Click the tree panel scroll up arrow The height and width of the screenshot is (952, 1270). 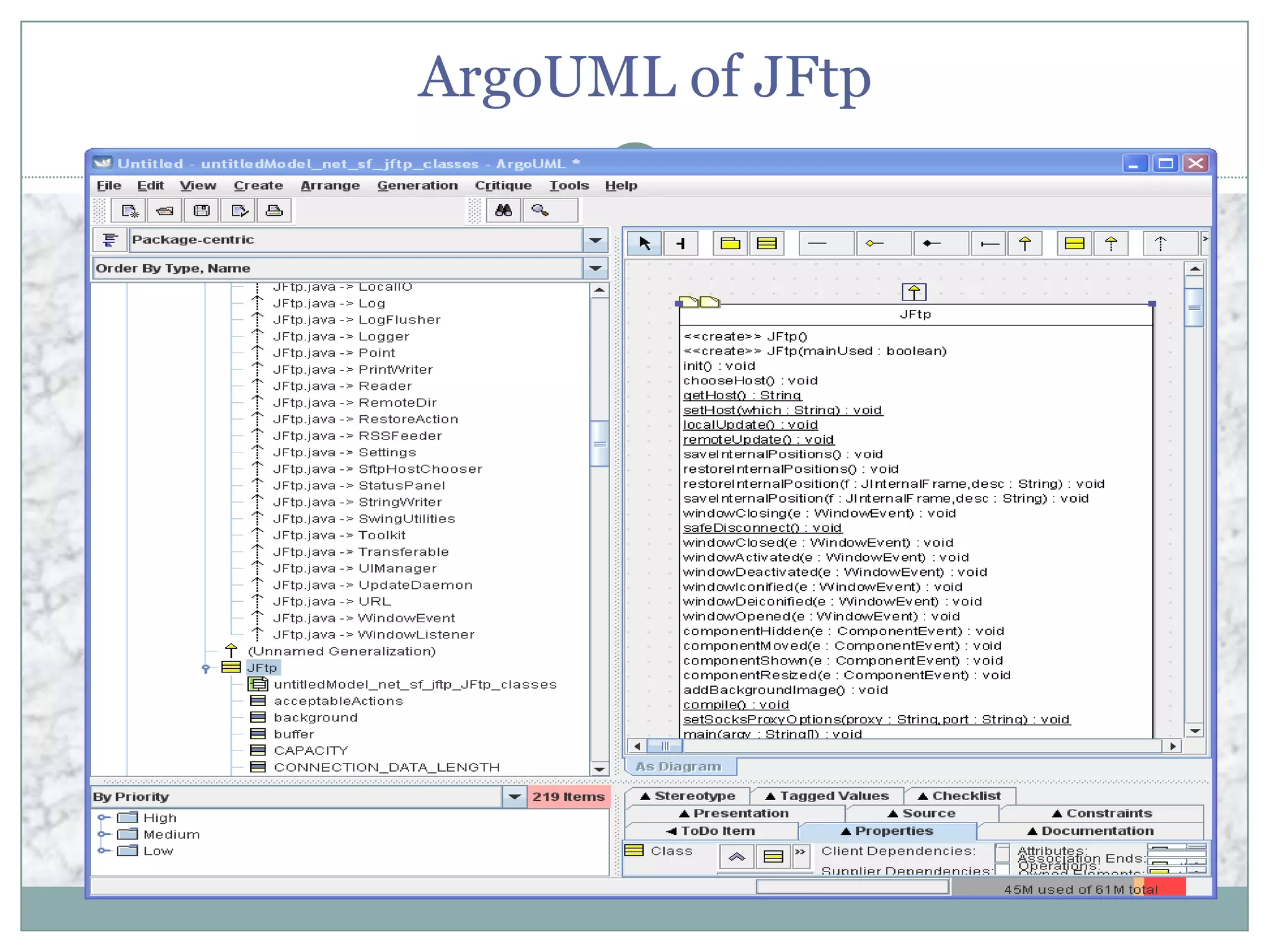(599, 291)
